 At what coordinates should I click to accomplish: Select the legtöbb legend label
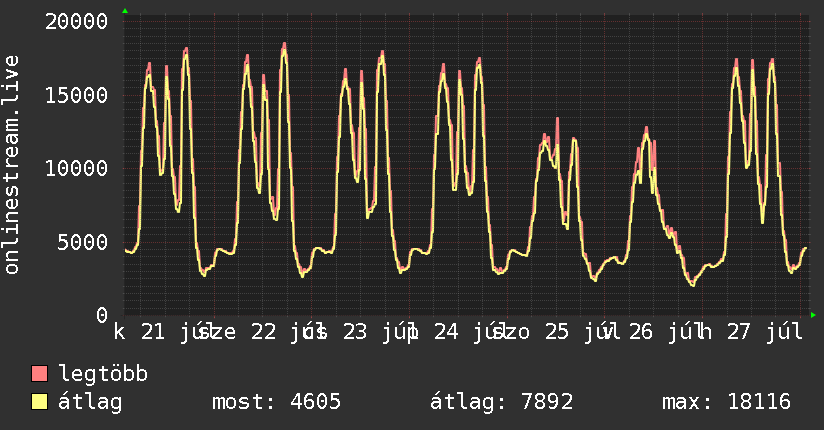coord(103,374)
